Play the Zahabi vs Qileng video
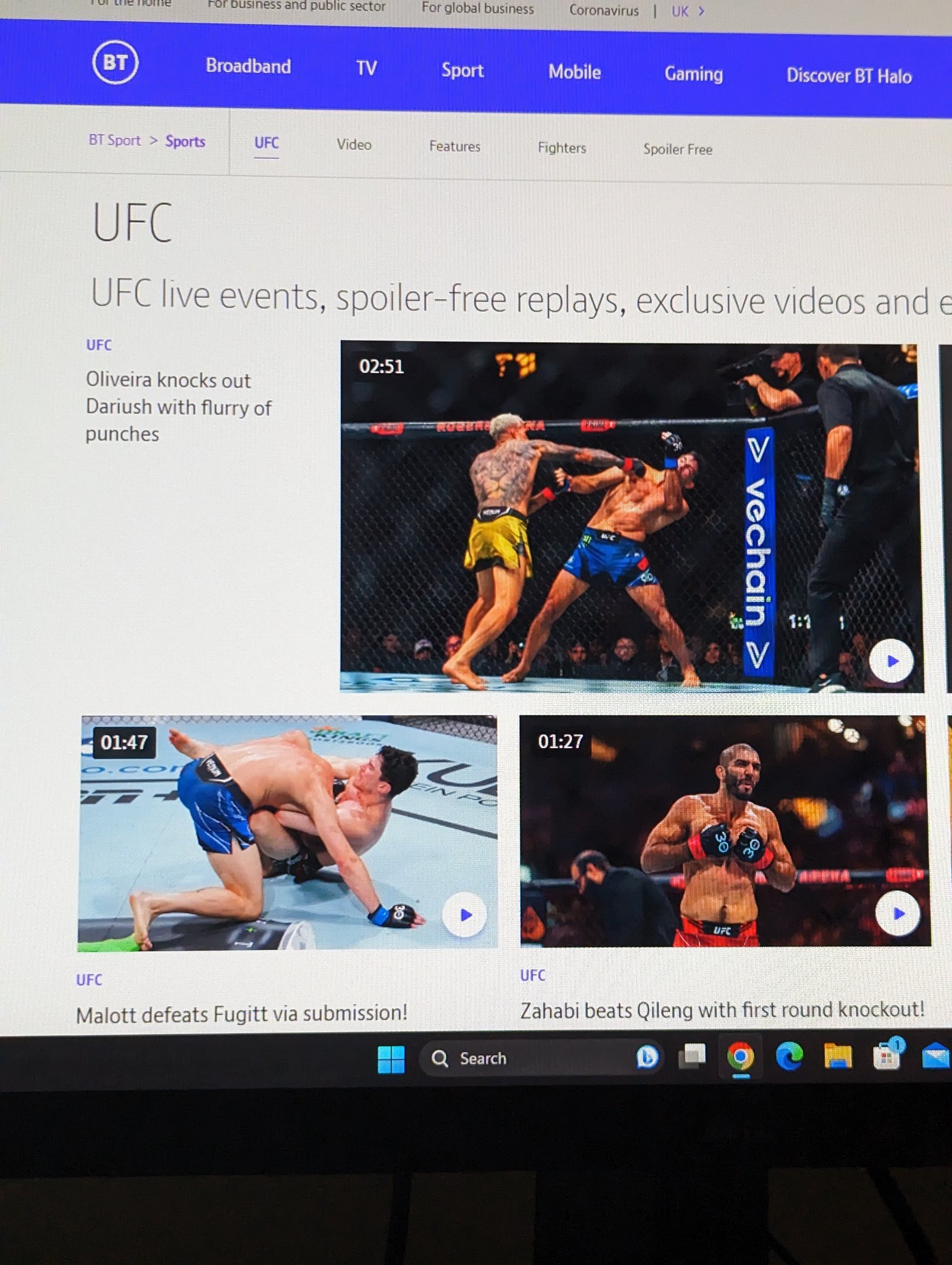Screen dimensions: 952x1265 coord(898,913)
